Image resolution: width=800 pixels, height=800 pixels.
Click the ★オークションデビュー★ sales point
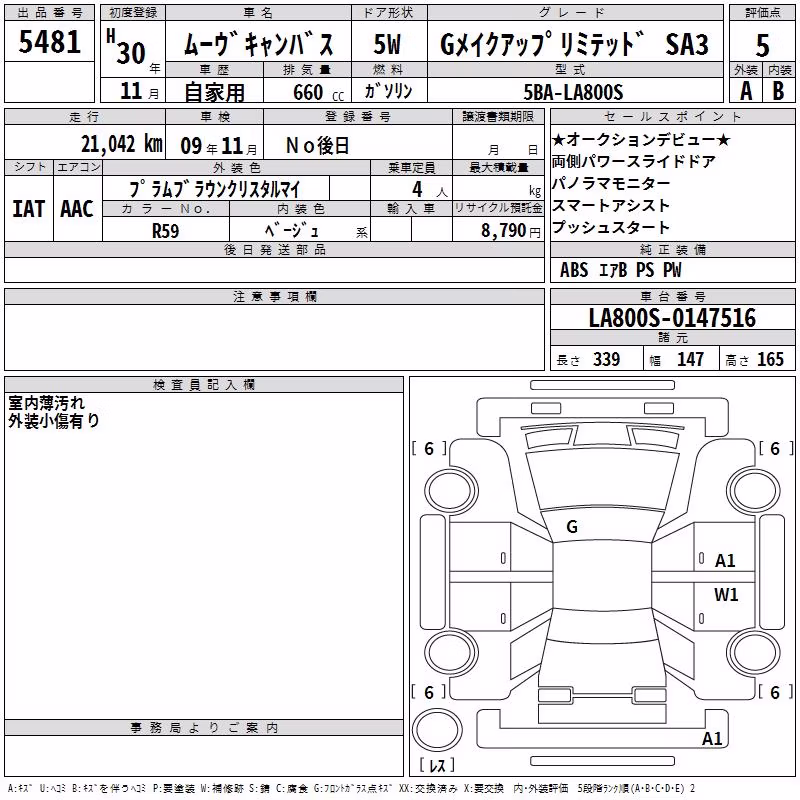click(x=641, y=139)
